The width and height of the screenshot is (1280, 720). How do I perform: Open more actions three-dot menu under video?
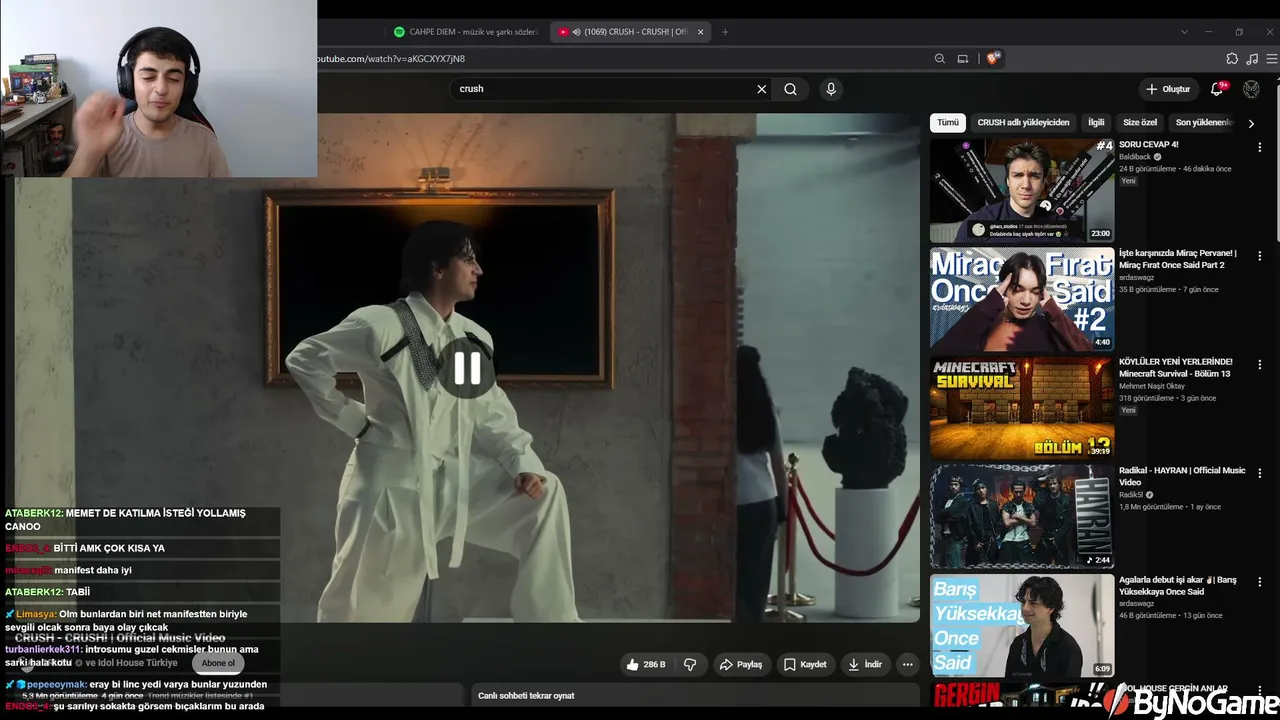[x=907, y=664]
